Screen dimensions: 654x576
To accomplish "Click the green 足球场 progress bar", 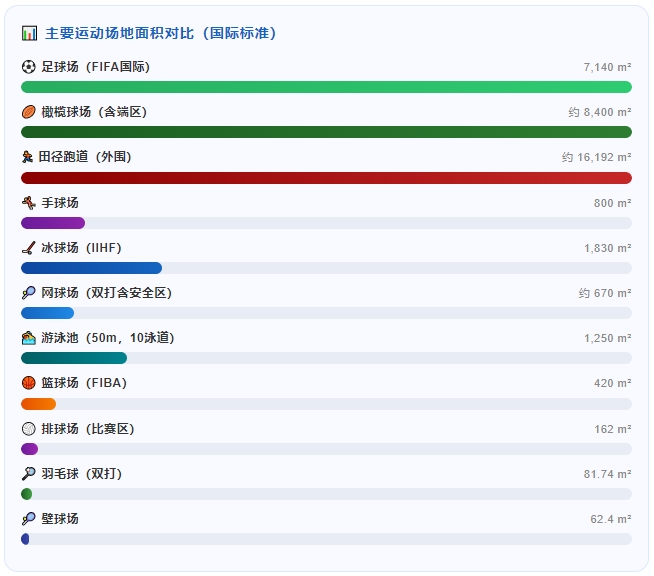I will [x=326, y=87].
